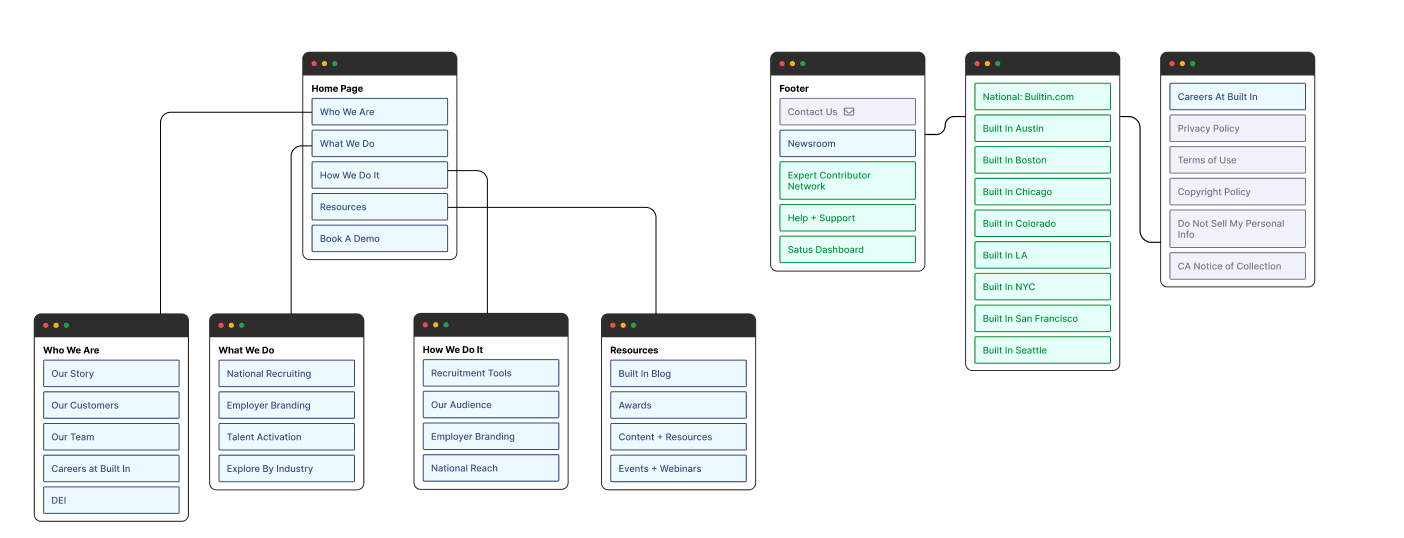1404x538 pixels.
Task: Open the Built In Boston box
Action: pos(1043,160)
